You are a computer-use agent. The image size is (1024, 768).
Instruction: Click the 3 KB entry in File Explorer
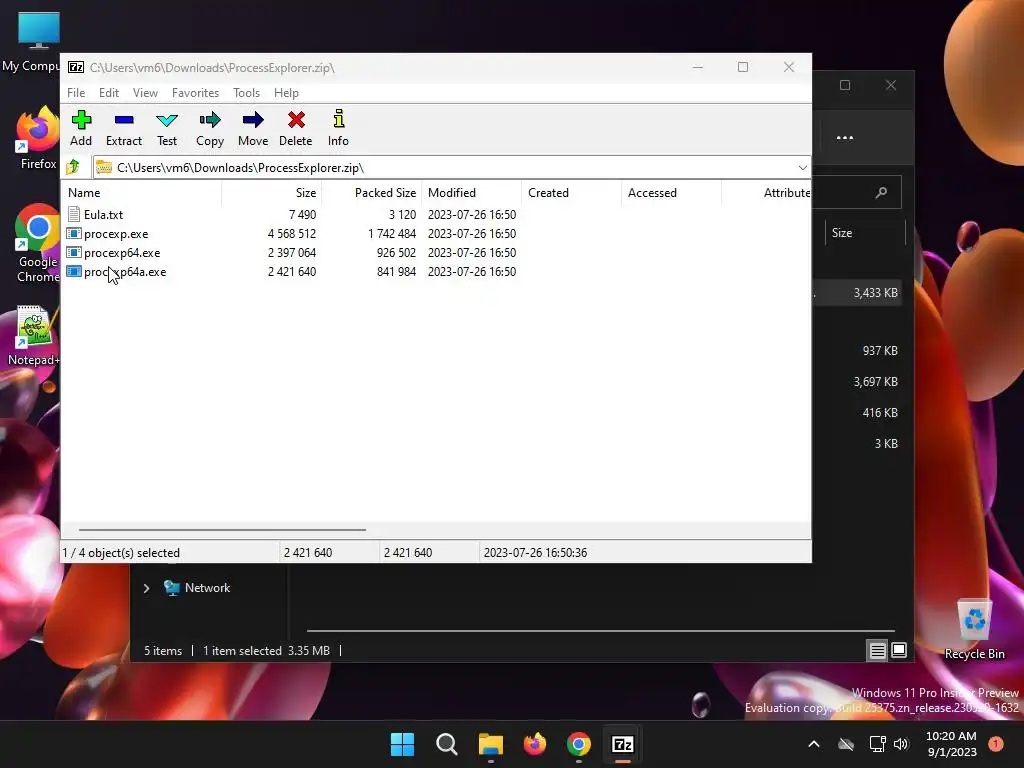(x=886, y=443)
